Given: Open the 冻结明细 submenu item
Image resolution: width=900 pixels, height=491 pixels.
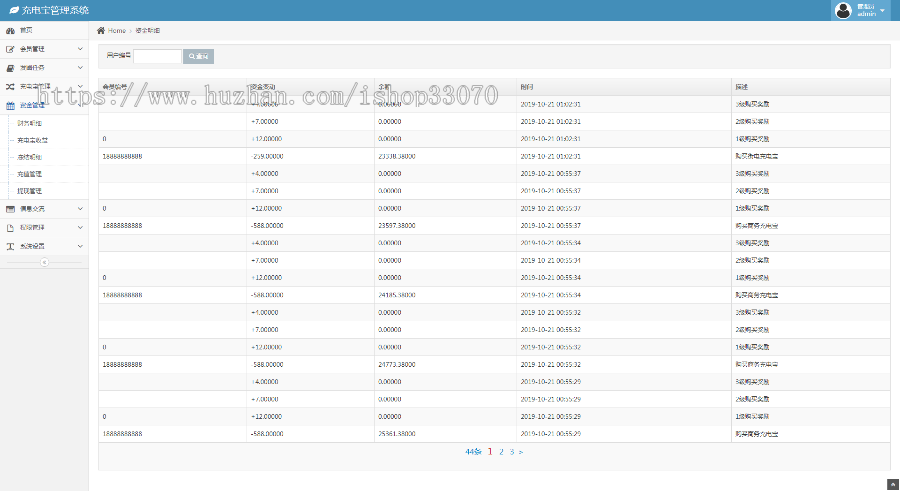Looking at the screenshot, I should 29,157.
